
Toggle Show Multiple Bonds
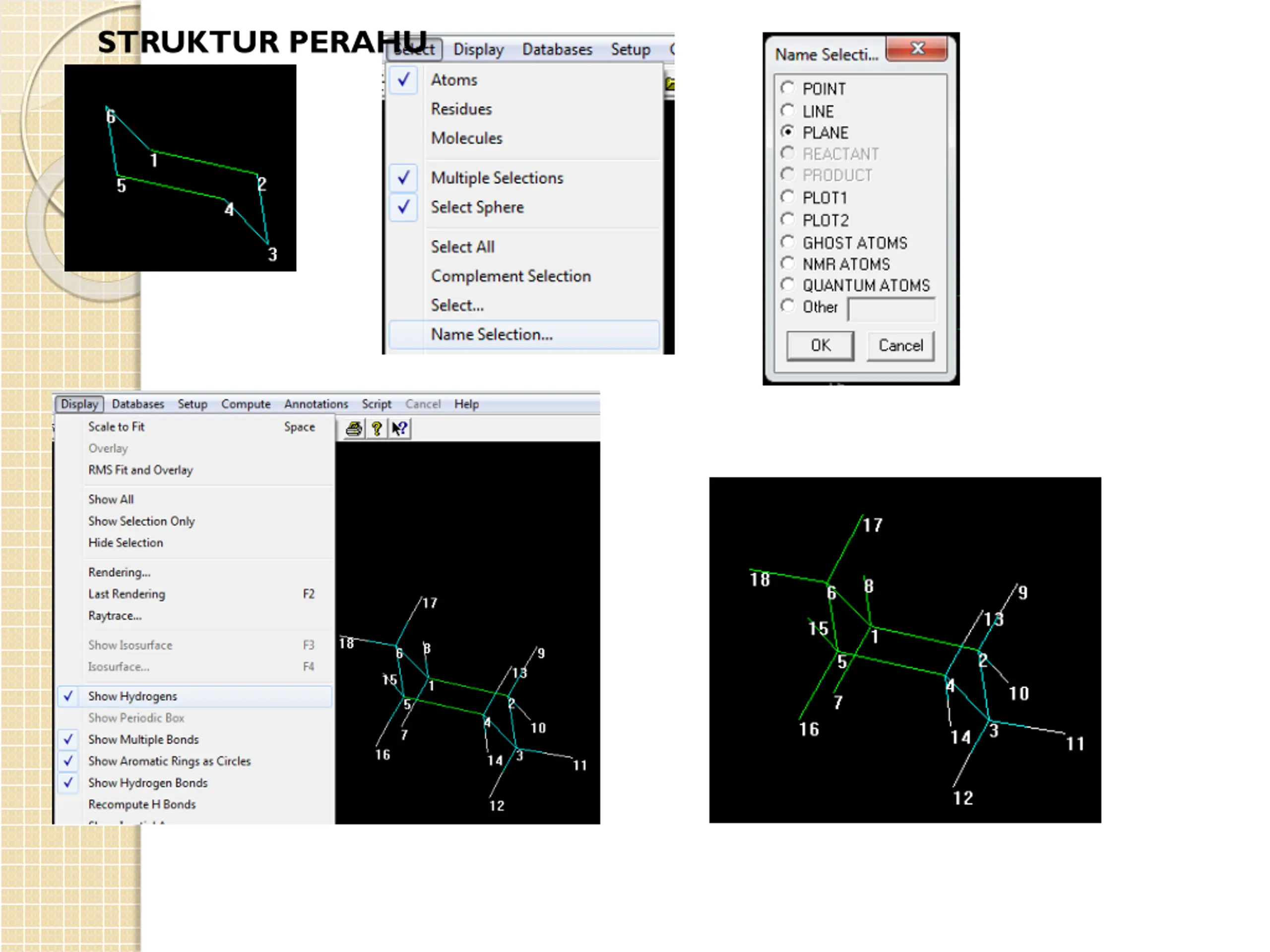coord(194,740)
